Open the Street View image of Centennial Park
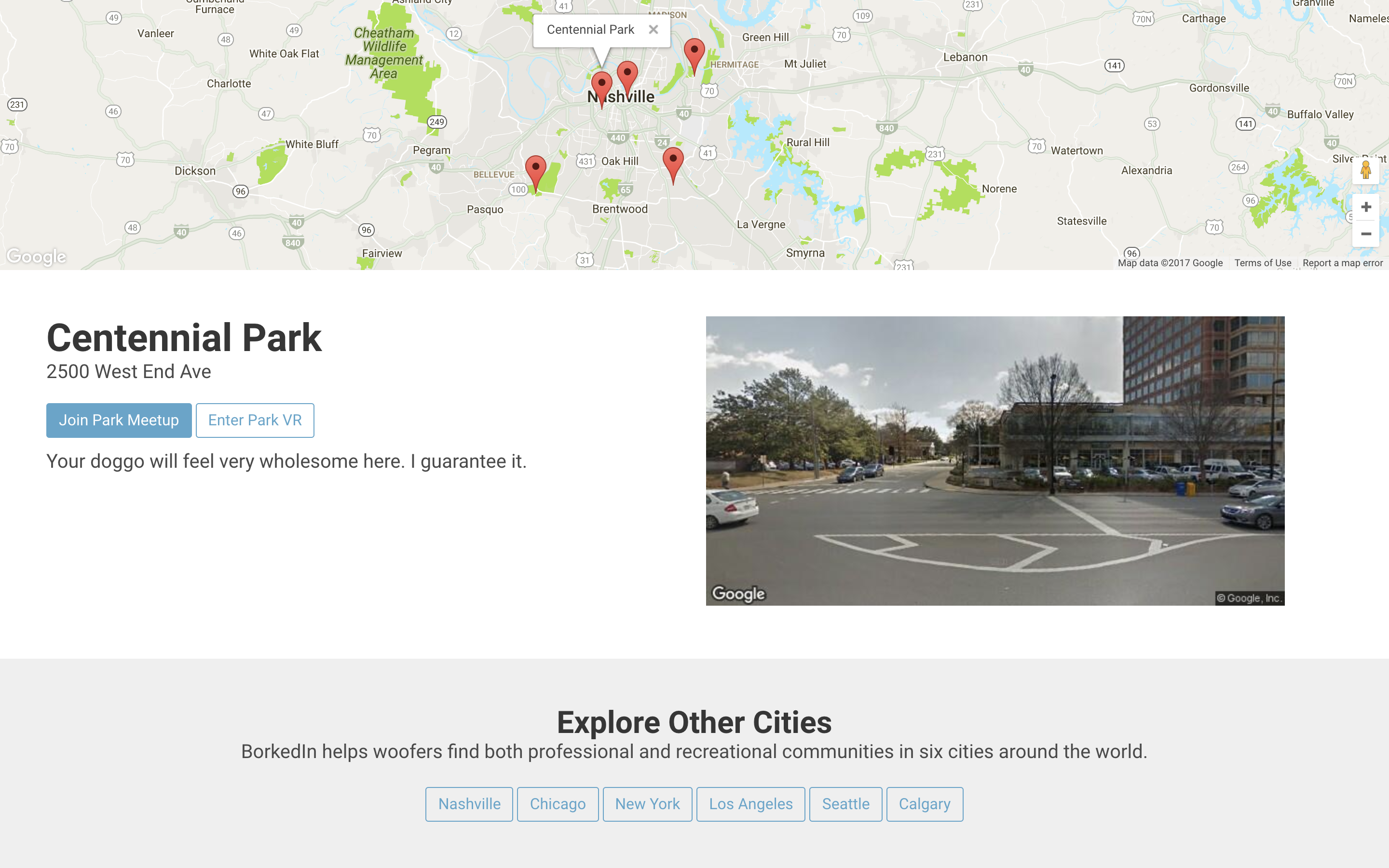The height and width of the screenshot is (868, 1389). click(994, 461)
